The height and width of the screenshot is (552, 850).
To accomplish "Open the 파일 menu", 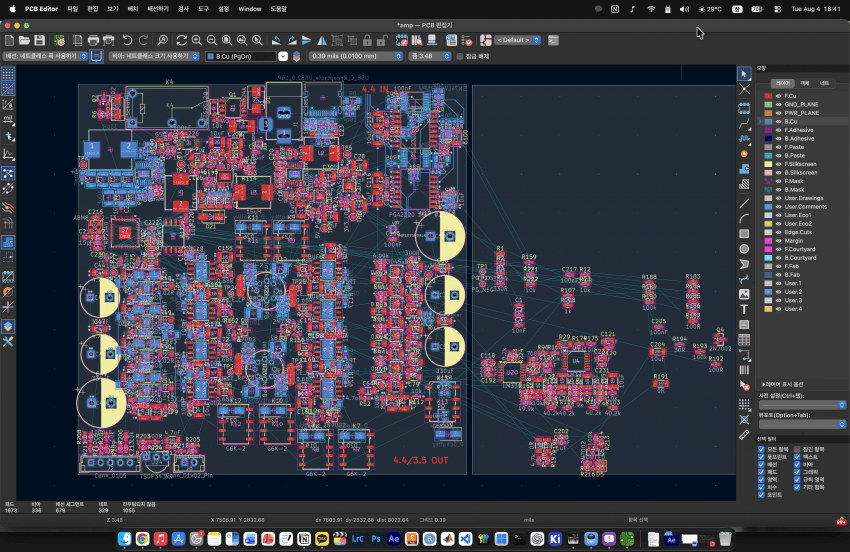I will click(x=72, y=9).
